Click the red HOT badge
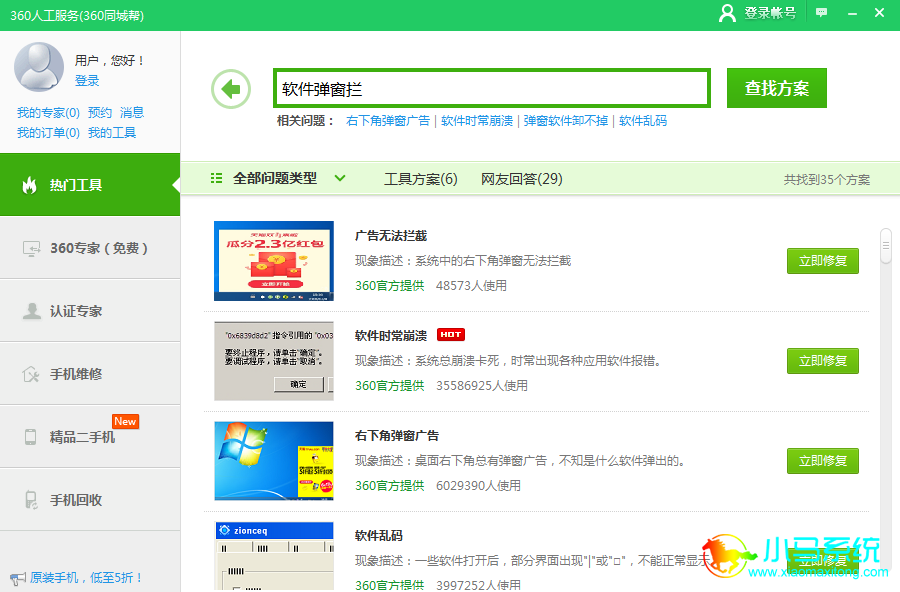Viewport: 900px width, 592px height. point(451,334)
